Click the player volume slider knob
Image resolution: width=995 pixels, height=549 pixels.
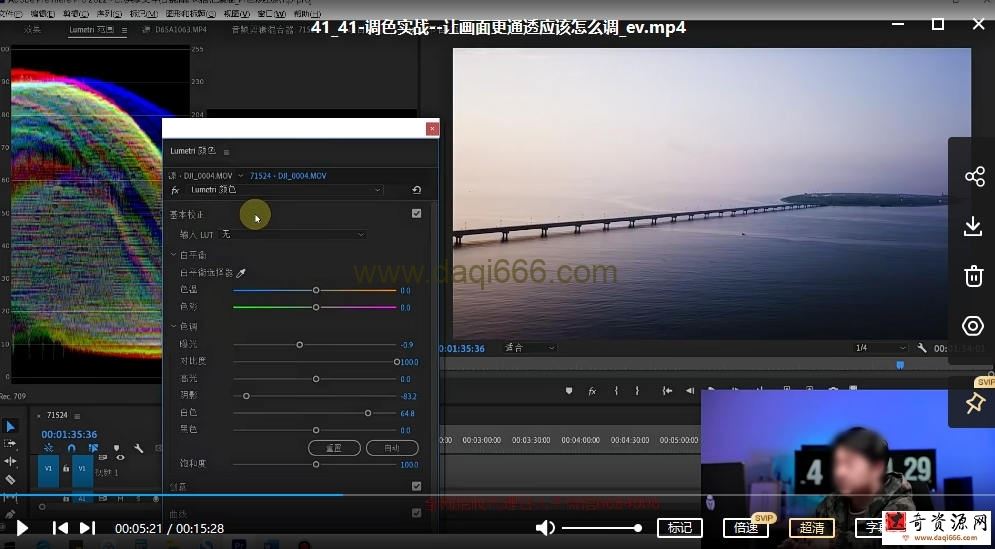pos(638,527)
